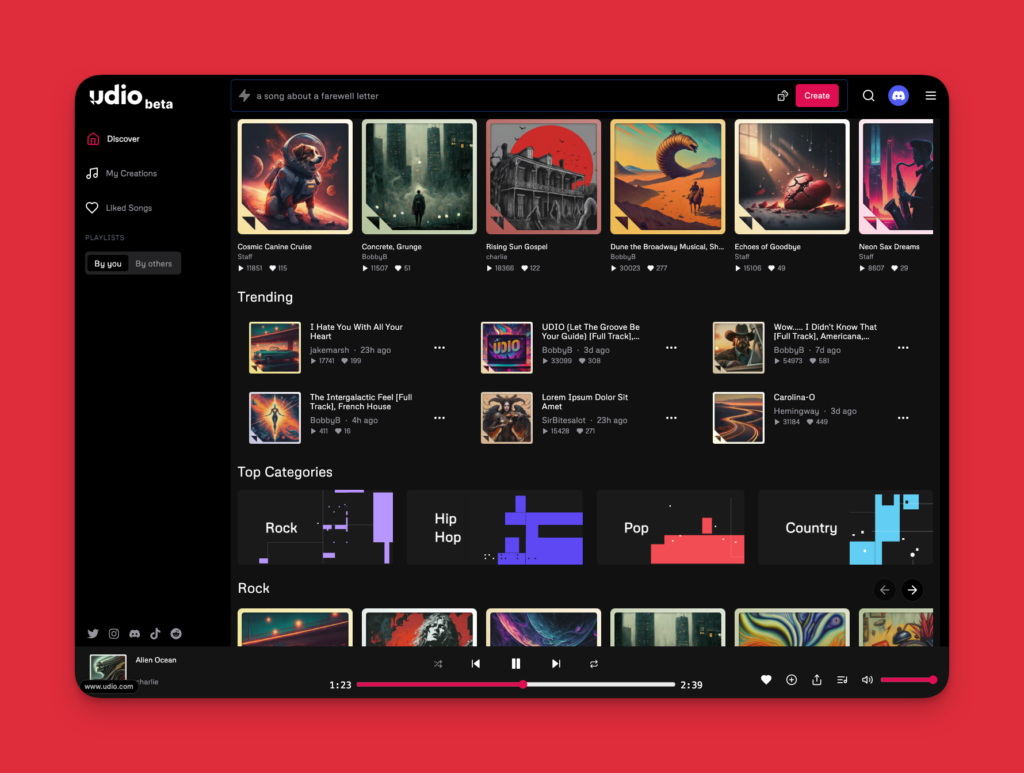Skip to next track
Screen dimensions: 1024x773
click(x=556, y=663)
